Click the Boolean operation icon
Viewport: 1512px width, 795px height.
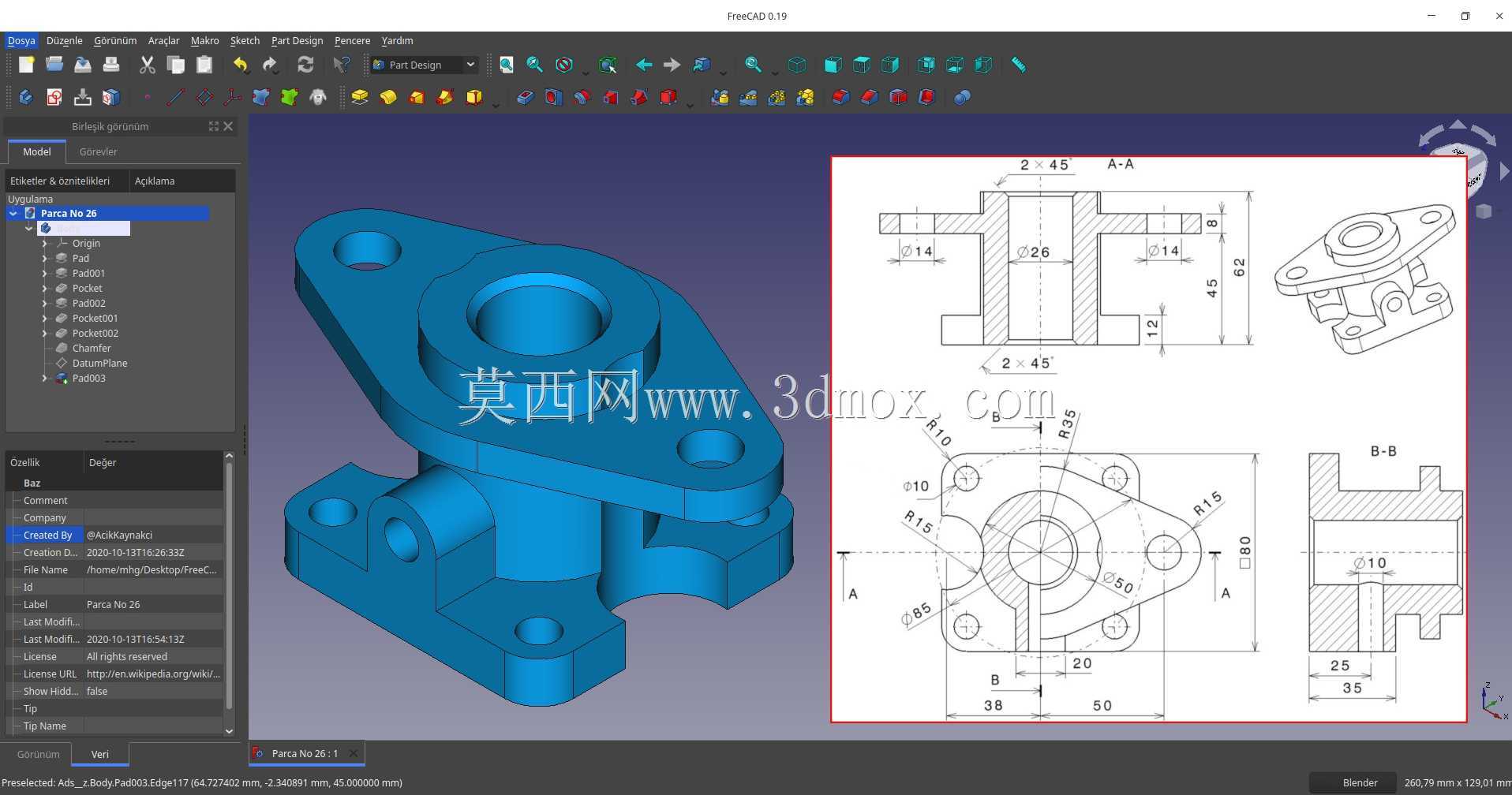962,97
